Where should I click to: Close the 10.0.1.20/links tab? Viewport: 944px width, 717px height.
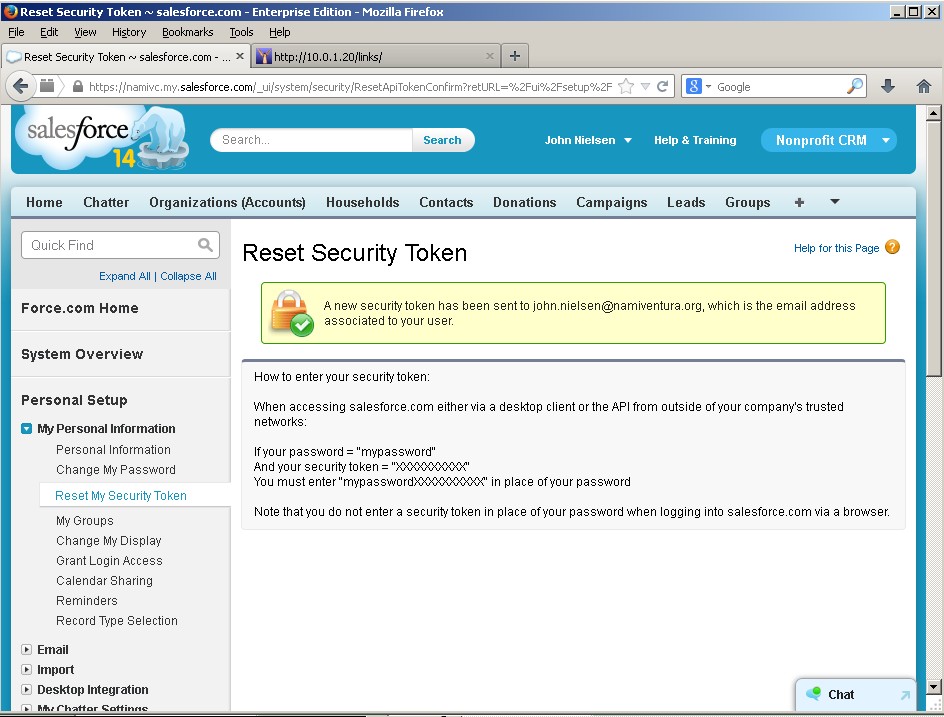click(x=489, y=56)
